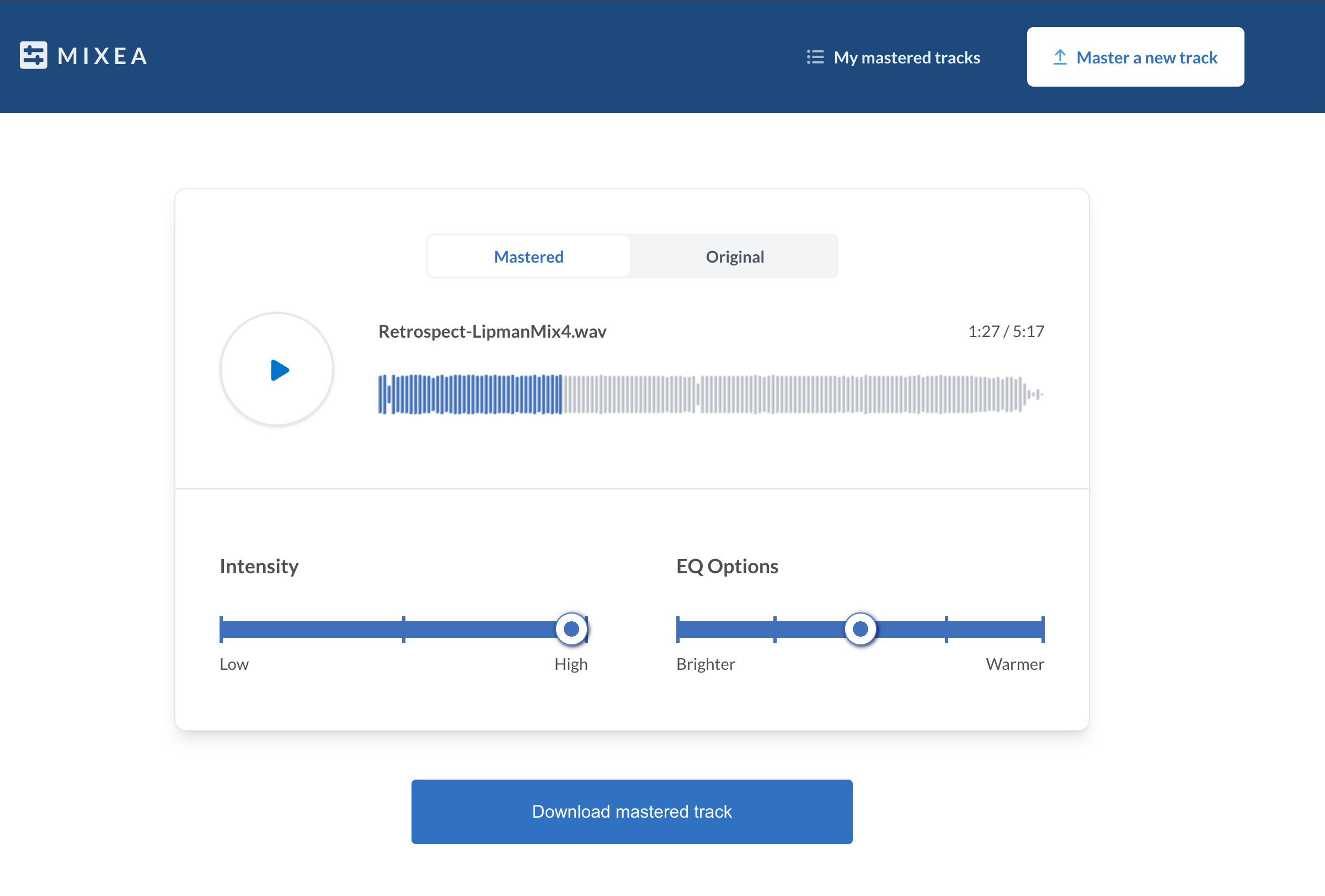Screen dimensions: 1325x896
Task: Set Intensity to Low
Action: (x=222, y=628)
